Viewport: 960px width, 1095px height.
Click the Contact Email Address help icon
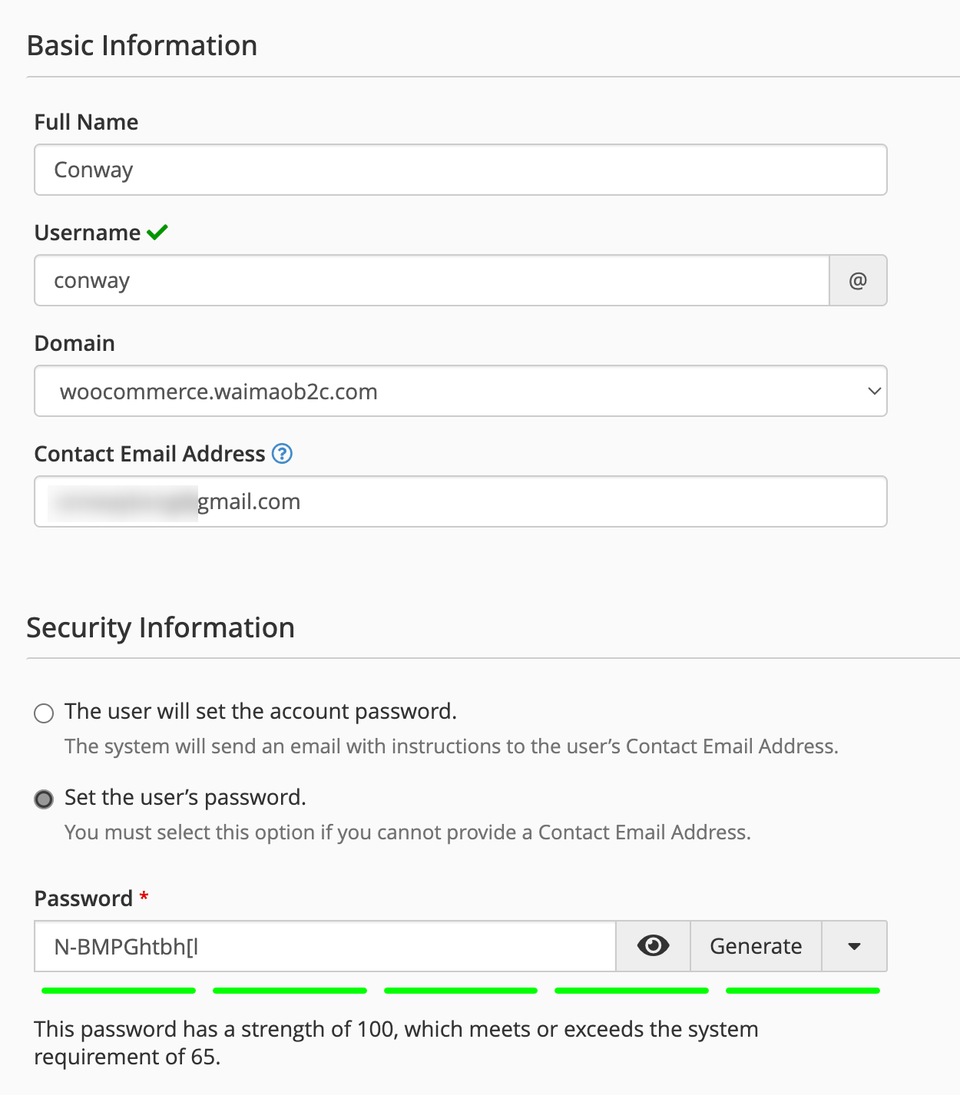282,454
